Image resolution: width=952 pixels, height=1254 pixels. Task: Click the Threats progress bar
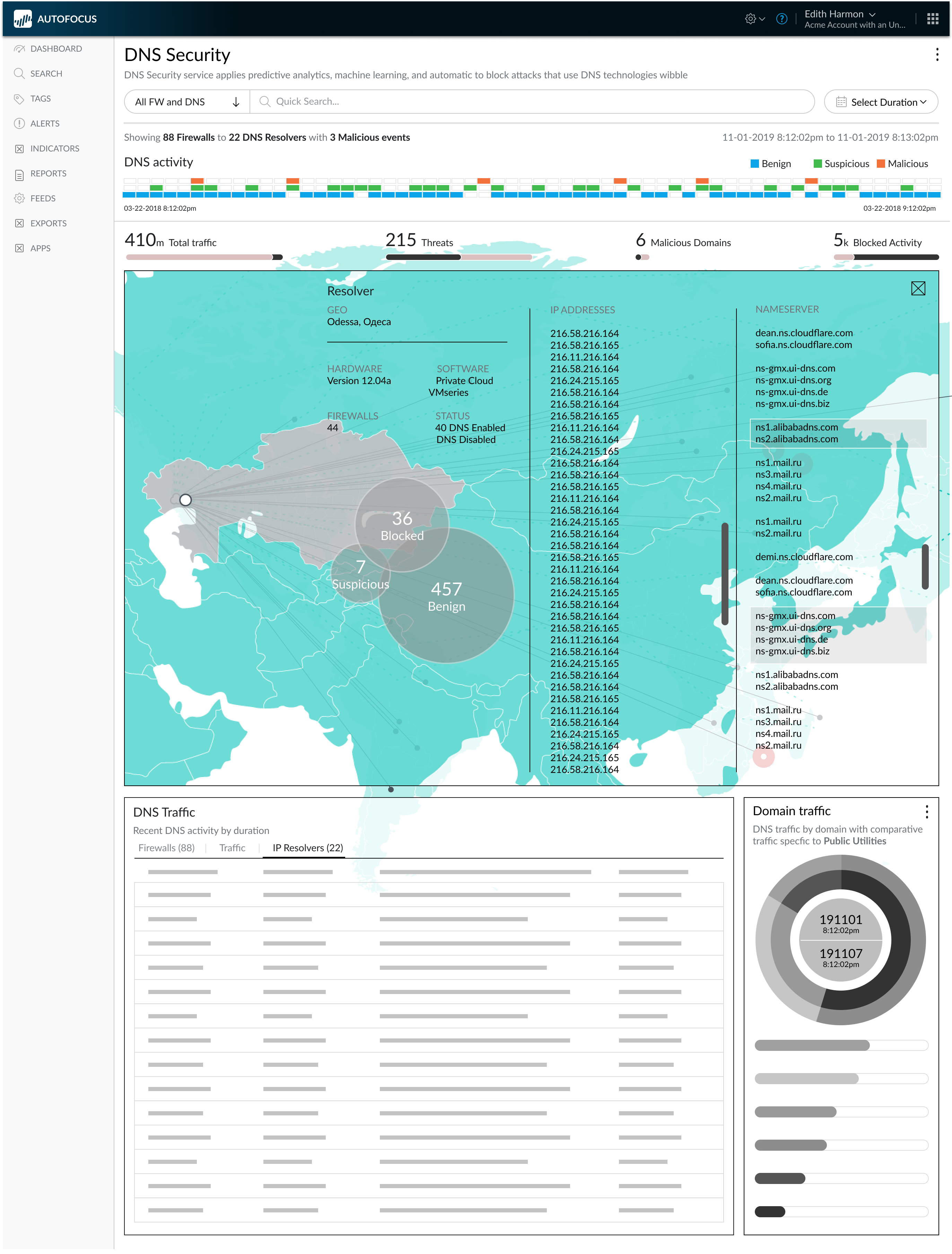(x=459, y=258)
